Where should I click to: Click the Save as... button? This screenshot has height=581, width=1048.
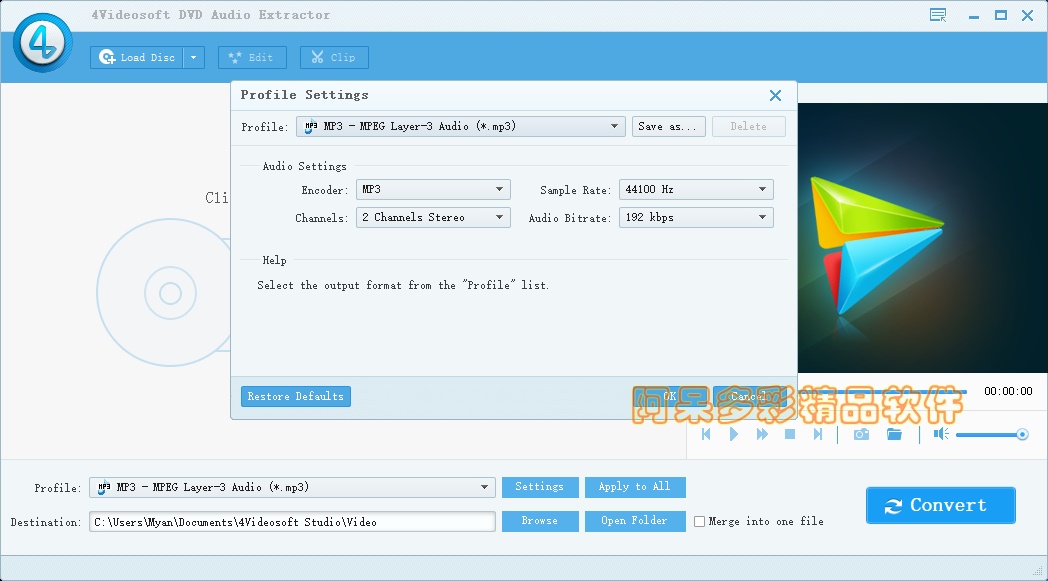coord(668,126)
